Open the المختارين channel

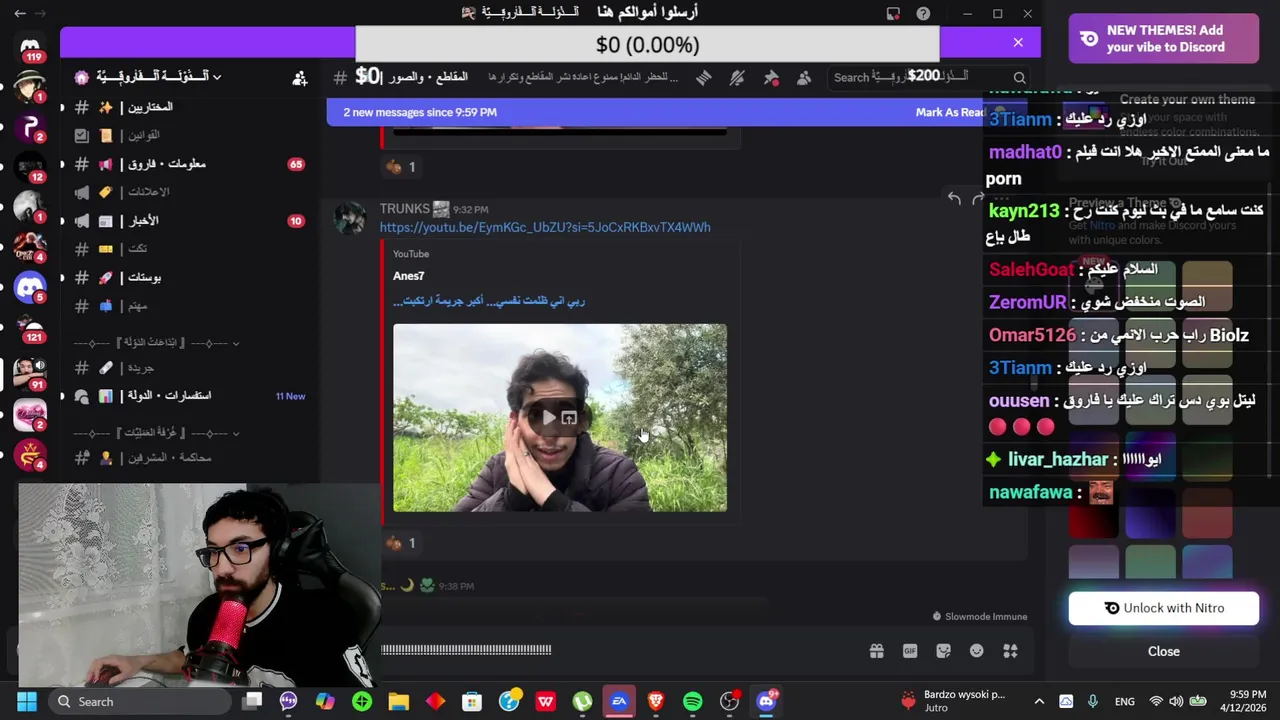[188, 107]
